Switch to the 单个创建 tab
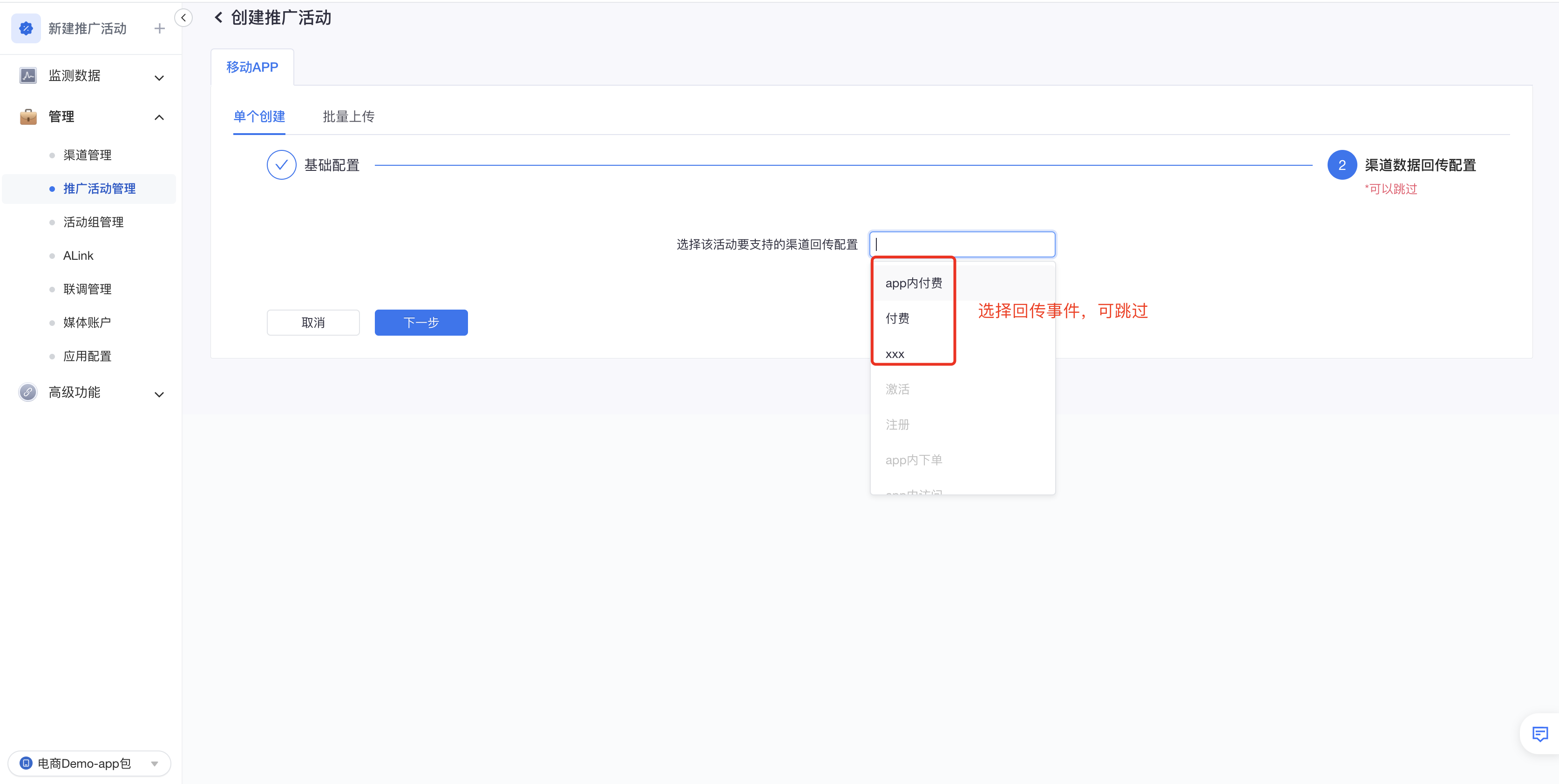Viewport: 1559px width, 784px height. click(259, 116)
